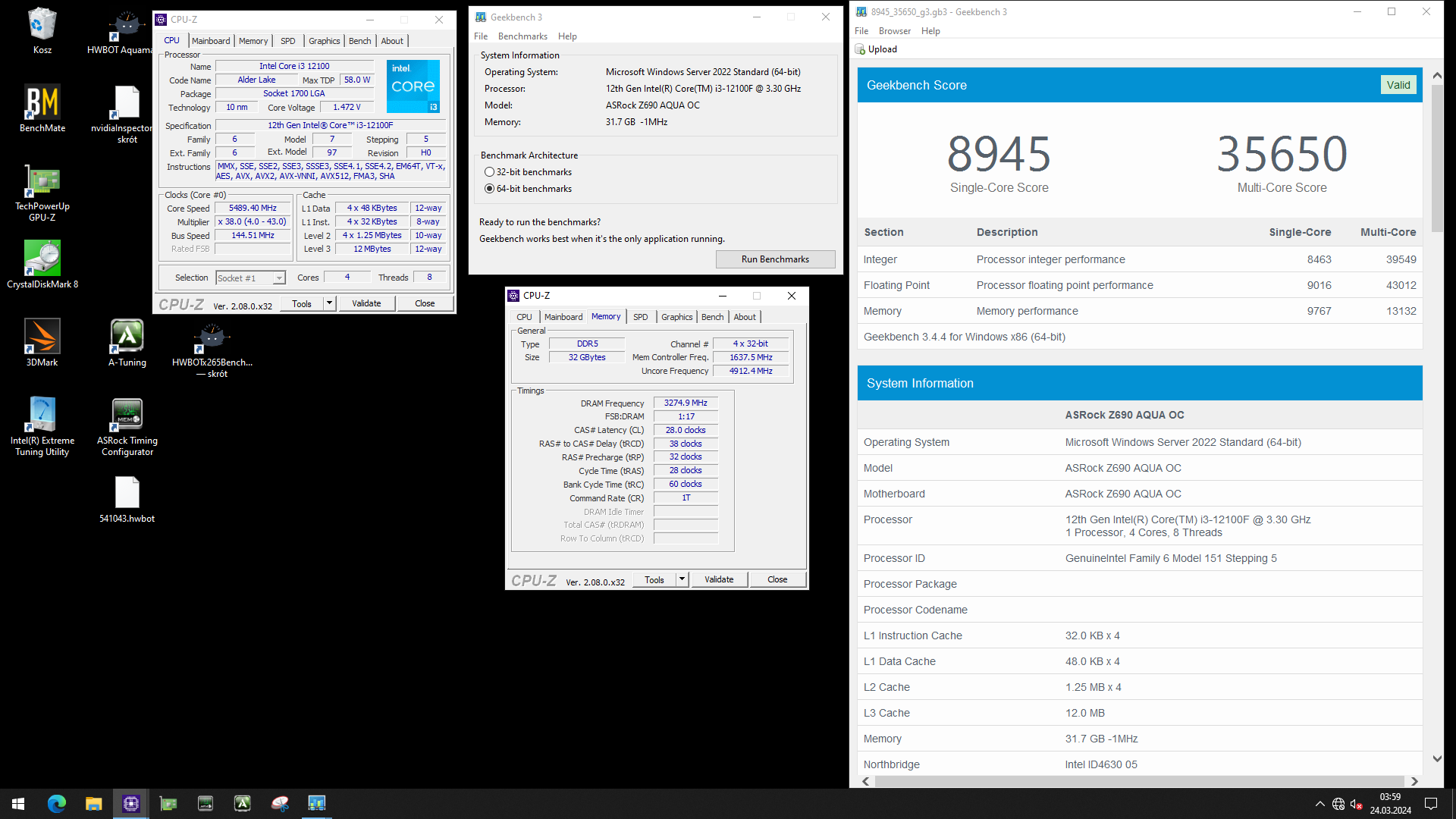Click Close in the CPU-Z CPU window
The height and width of the screenshot is (819, 1456).
(425, 303)
